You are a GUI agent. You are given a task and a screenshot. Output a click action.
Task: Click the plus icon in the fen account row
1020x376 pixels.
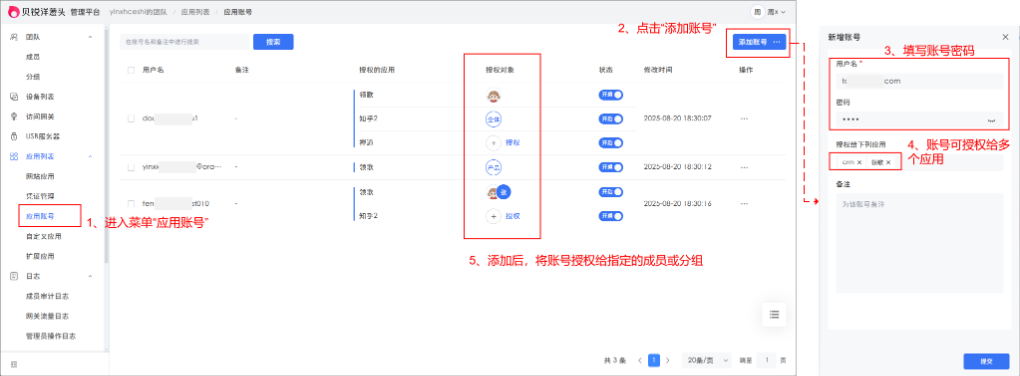[x=493, y=217]
